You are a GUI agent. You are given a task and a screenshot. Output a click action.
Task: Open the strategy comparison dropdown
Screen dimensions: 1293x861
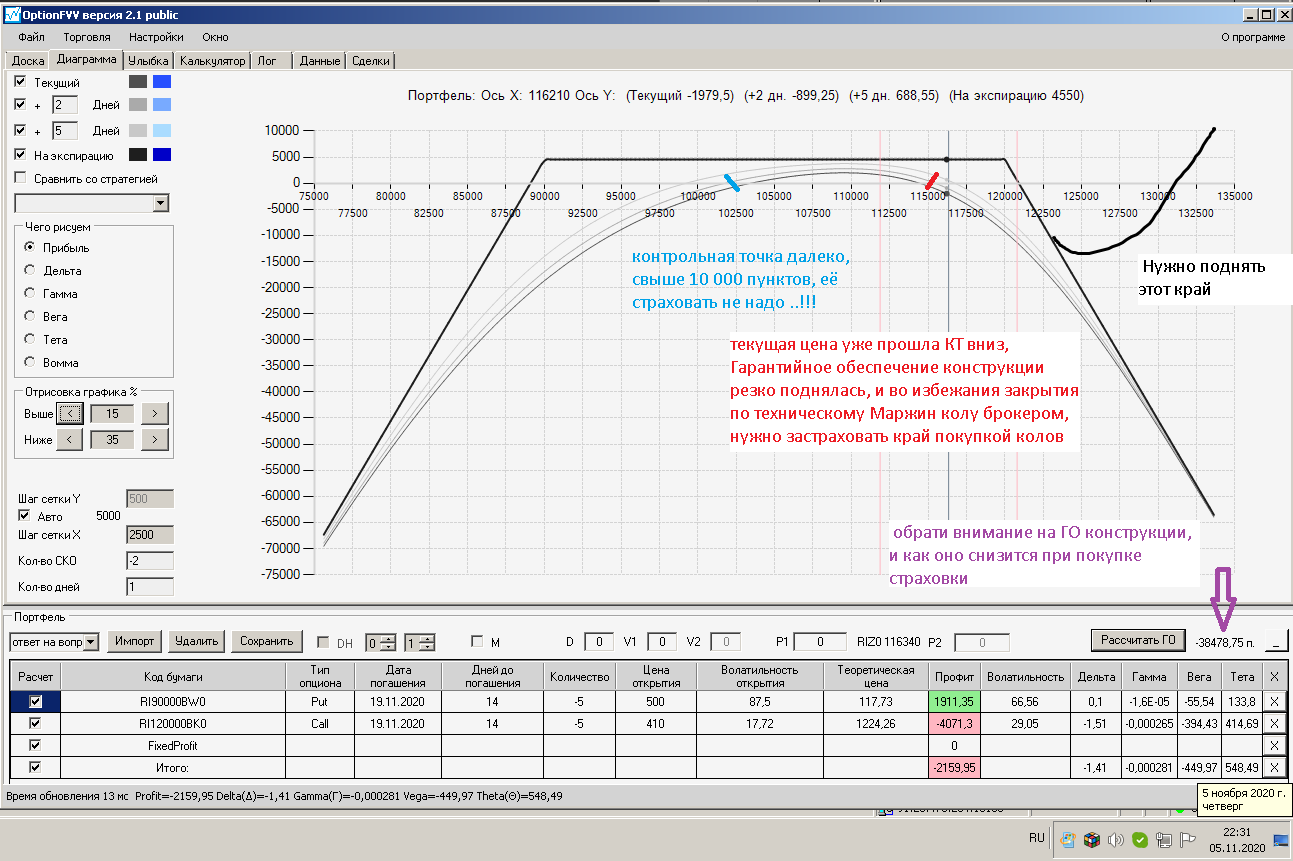[162, 204]
